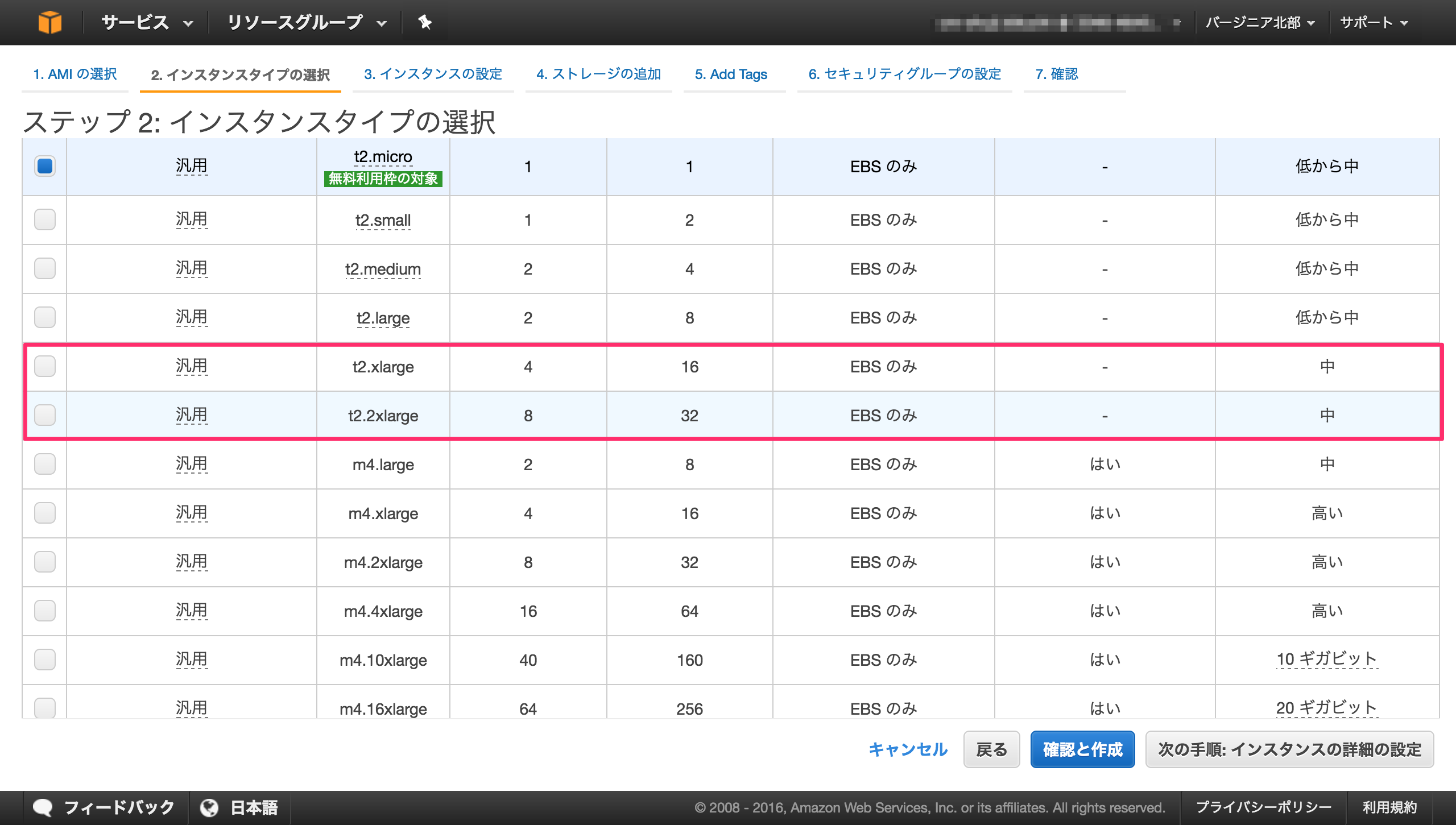
Task: Click はい EBS-optimized value in m4.4xlarge row
Action: click(x=1105, y=611)
